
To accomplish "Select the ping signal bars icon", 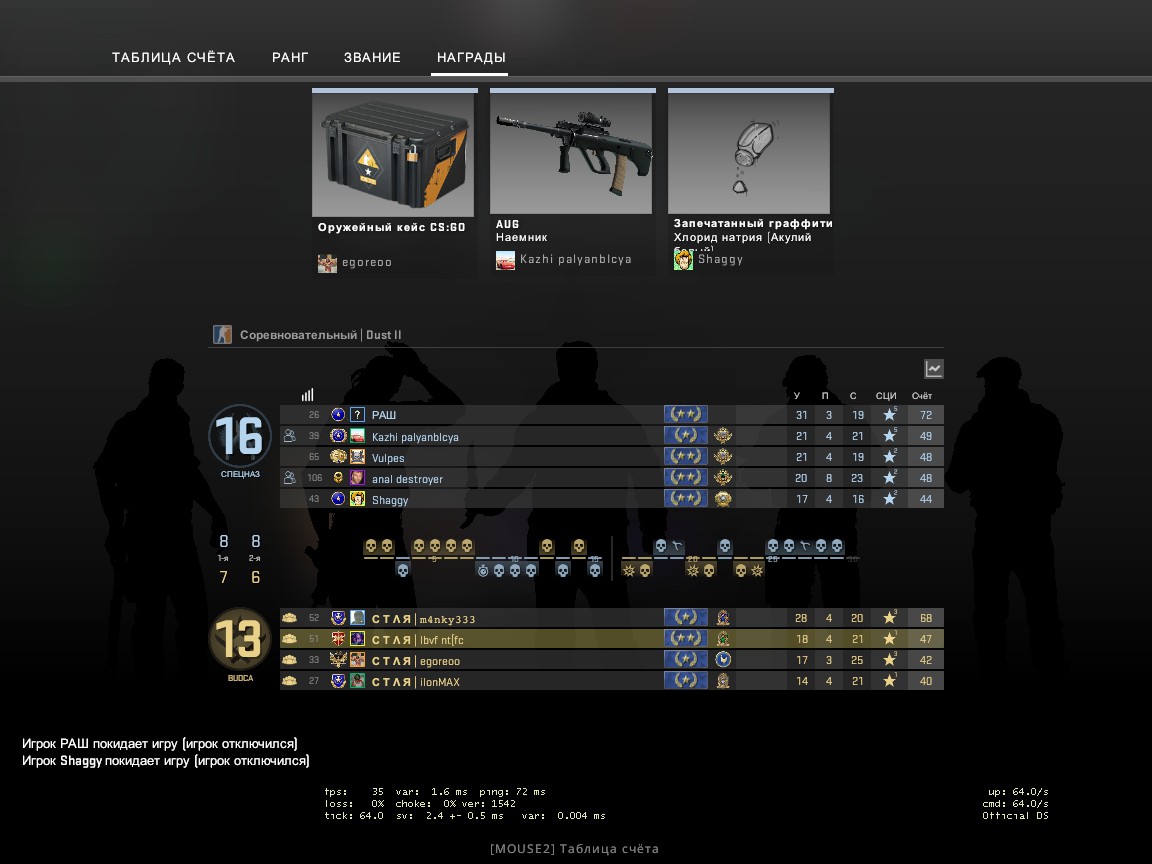I will click(307, 395).
